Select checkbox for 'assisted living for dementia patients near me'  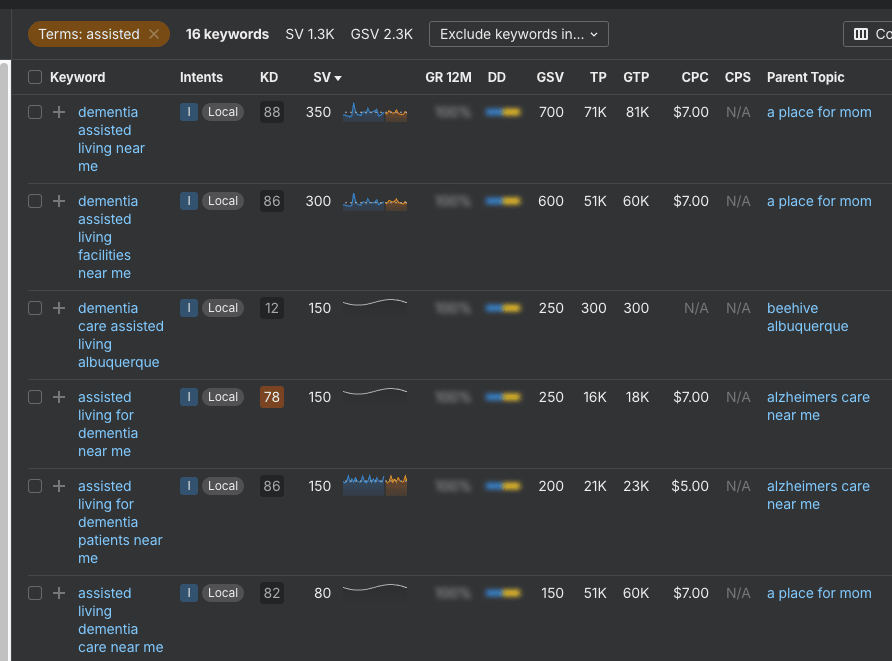(x=35, y=486)
